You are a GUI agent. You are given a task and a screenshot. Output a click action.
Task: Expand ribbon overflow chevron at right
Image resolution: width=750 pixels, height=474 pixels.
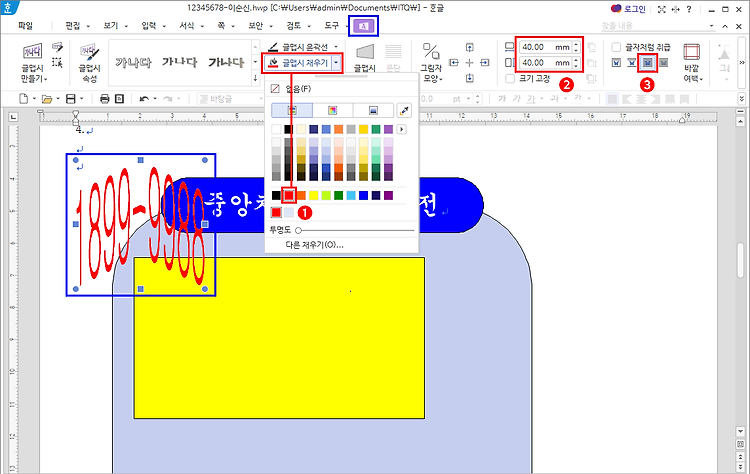[x=742, y=63]
